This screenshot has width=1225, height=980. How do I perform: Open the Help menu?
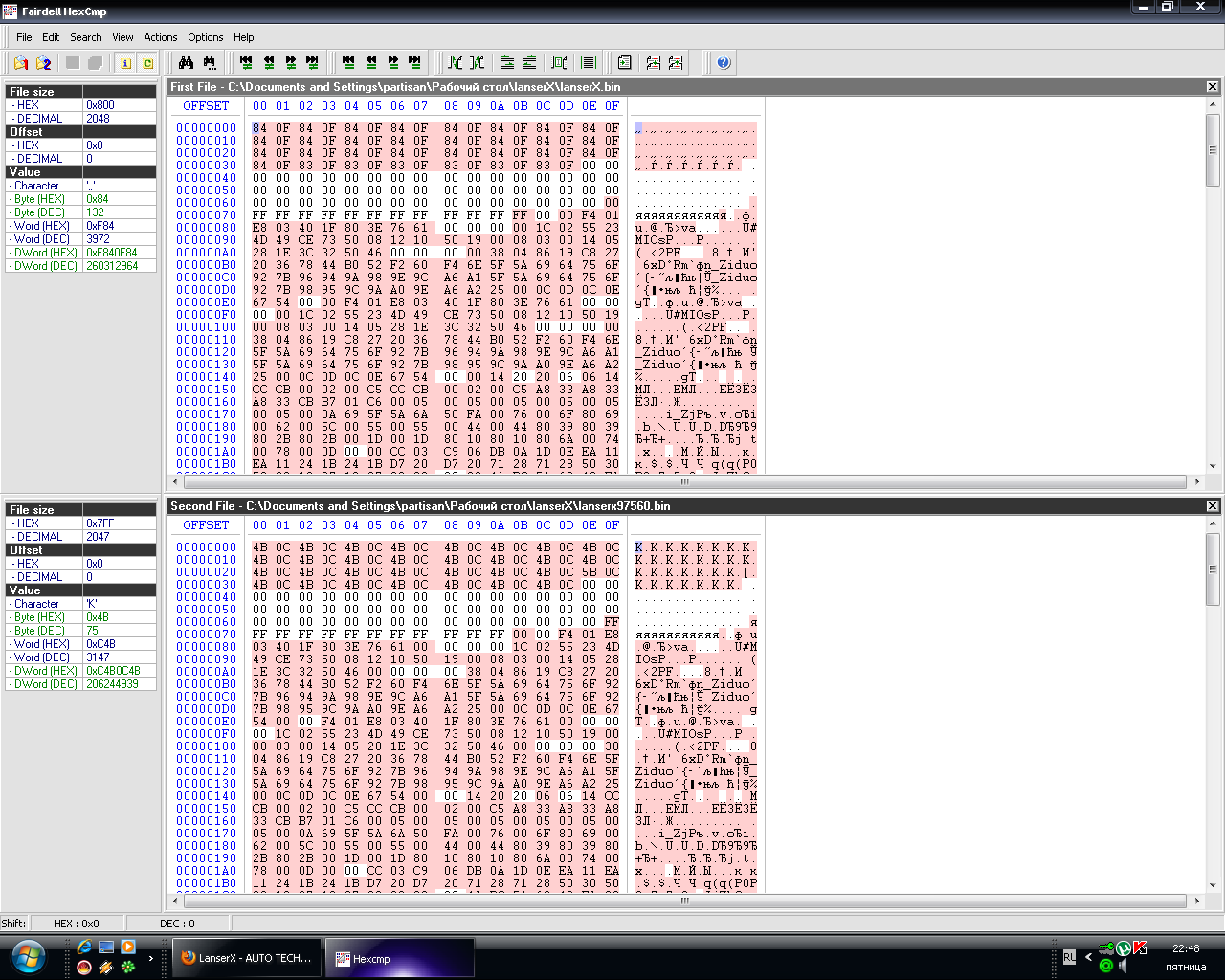coord(244,37)
